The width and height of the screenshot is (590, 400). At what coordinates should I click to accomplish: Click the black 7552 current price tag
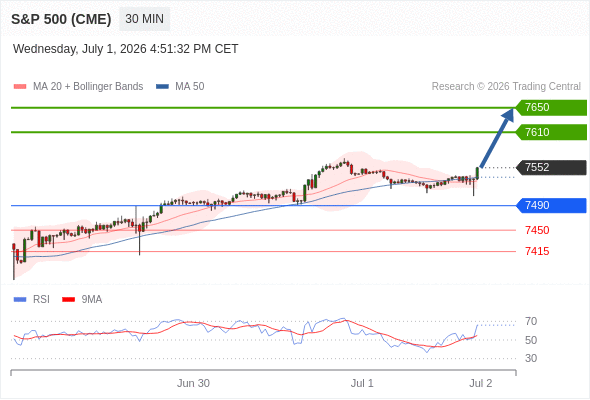[551, 167]
